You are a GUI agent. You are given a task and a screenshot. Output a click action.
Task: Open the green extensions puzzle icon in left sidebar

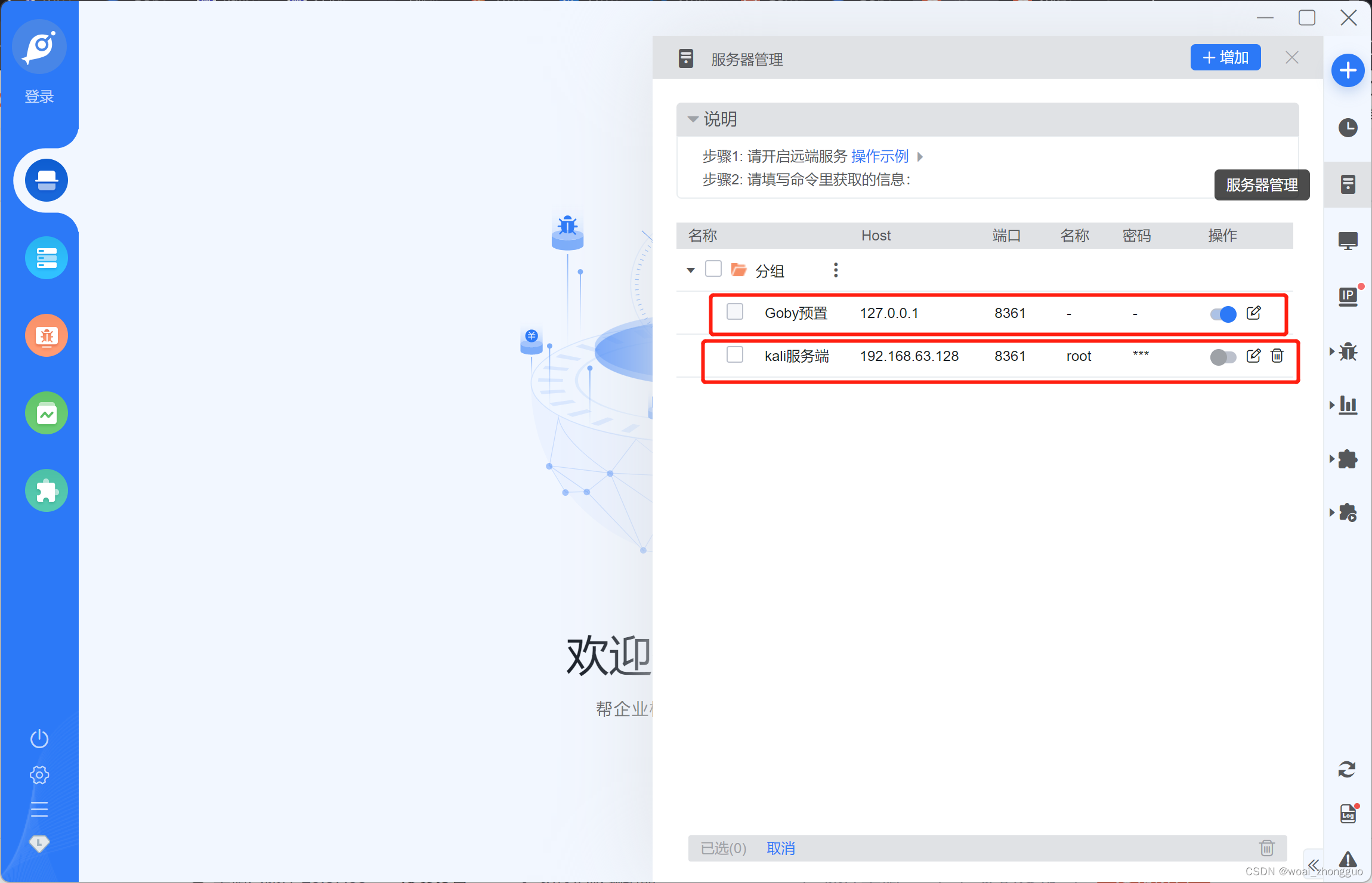tap(47, 490)
